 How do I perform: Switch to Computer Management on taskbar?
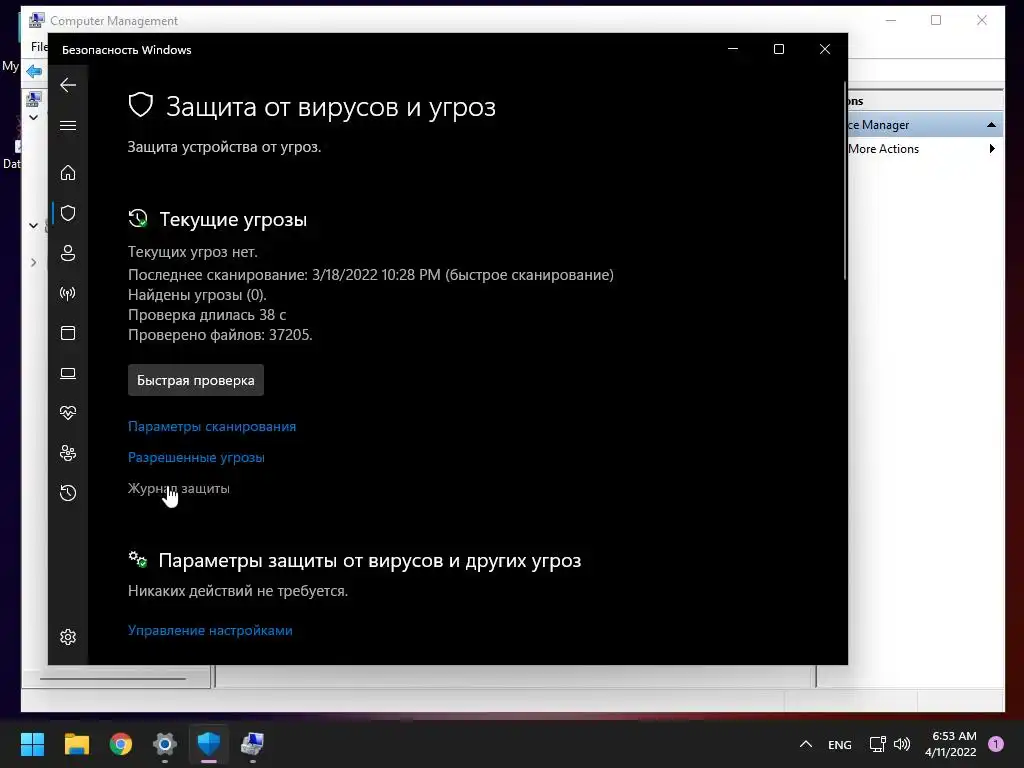252,744
